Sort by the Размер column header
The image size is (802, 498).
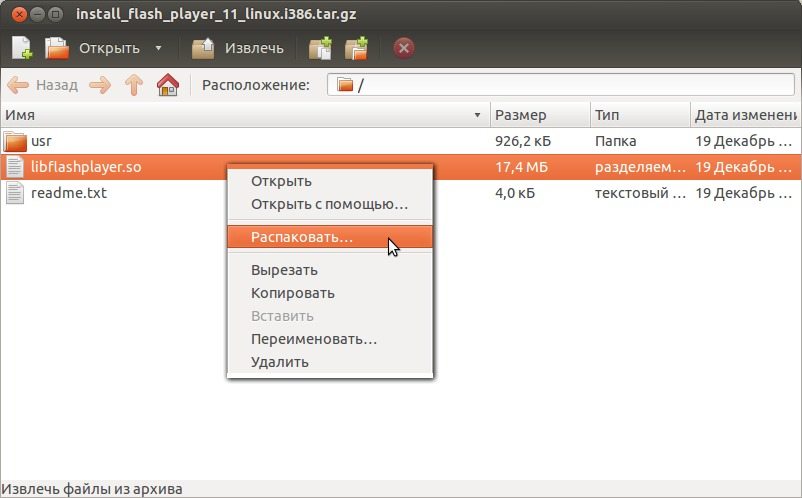540,115
